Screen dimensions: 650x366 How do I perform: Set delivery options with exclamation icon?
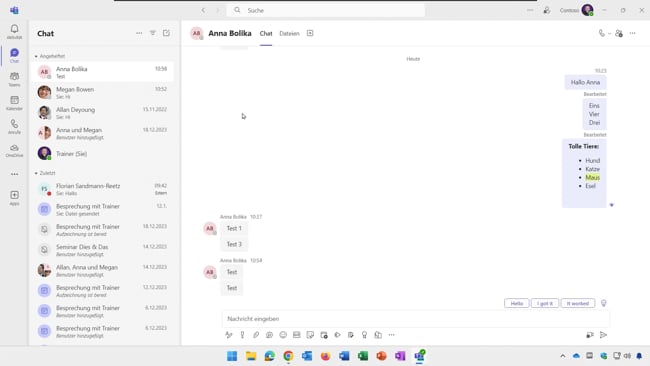tap(242, 335)
